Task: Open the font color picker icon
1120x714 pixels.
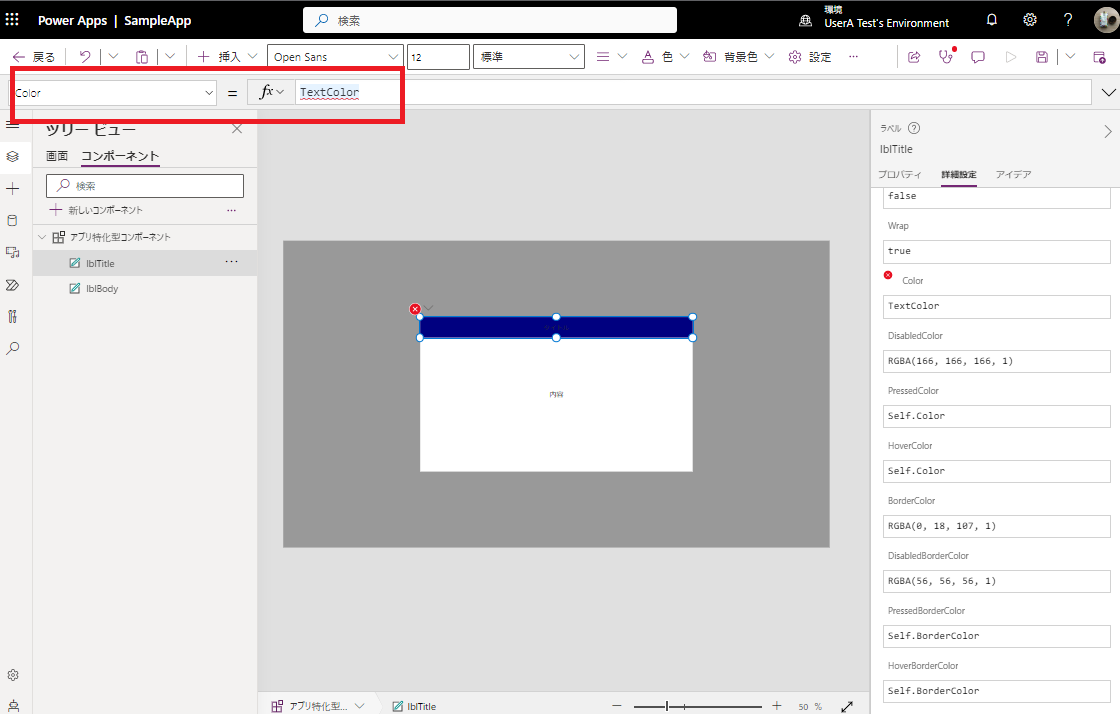Action: (647, 57)
